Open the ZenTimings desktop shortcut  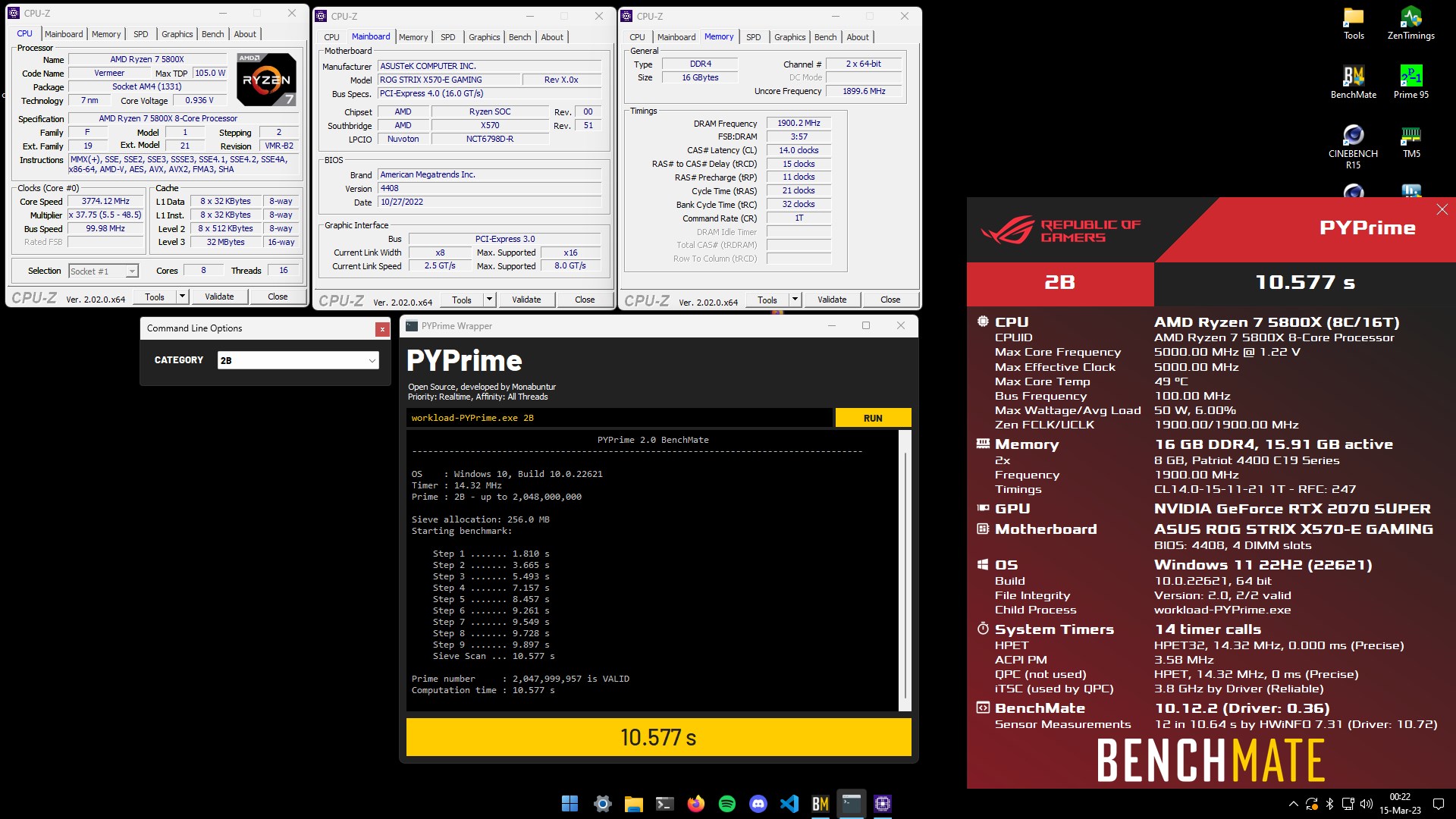click(x=1410, y=23)
